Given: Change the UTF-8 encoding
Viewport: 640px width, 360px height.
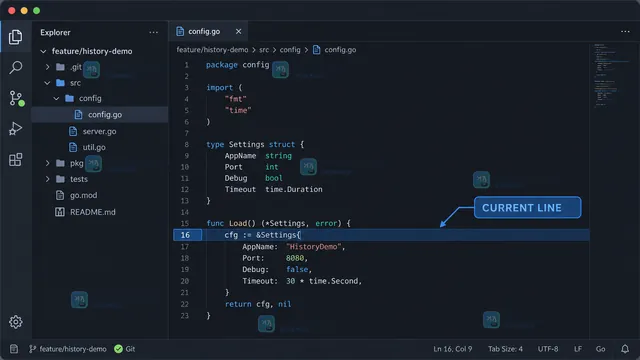Looking at the screenshot, I should (548, 349).
